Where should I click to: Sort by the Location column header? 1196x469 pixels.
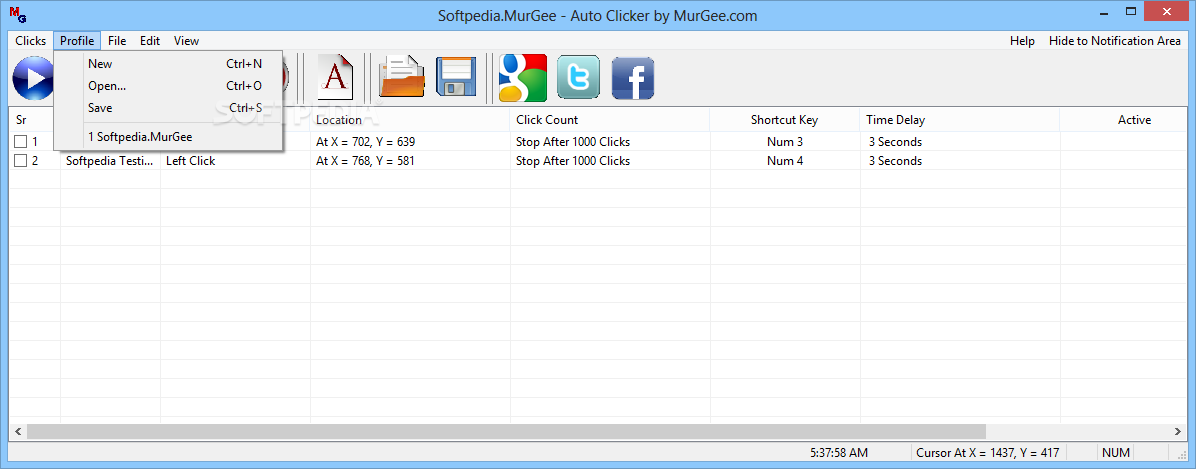click(410, 120)
